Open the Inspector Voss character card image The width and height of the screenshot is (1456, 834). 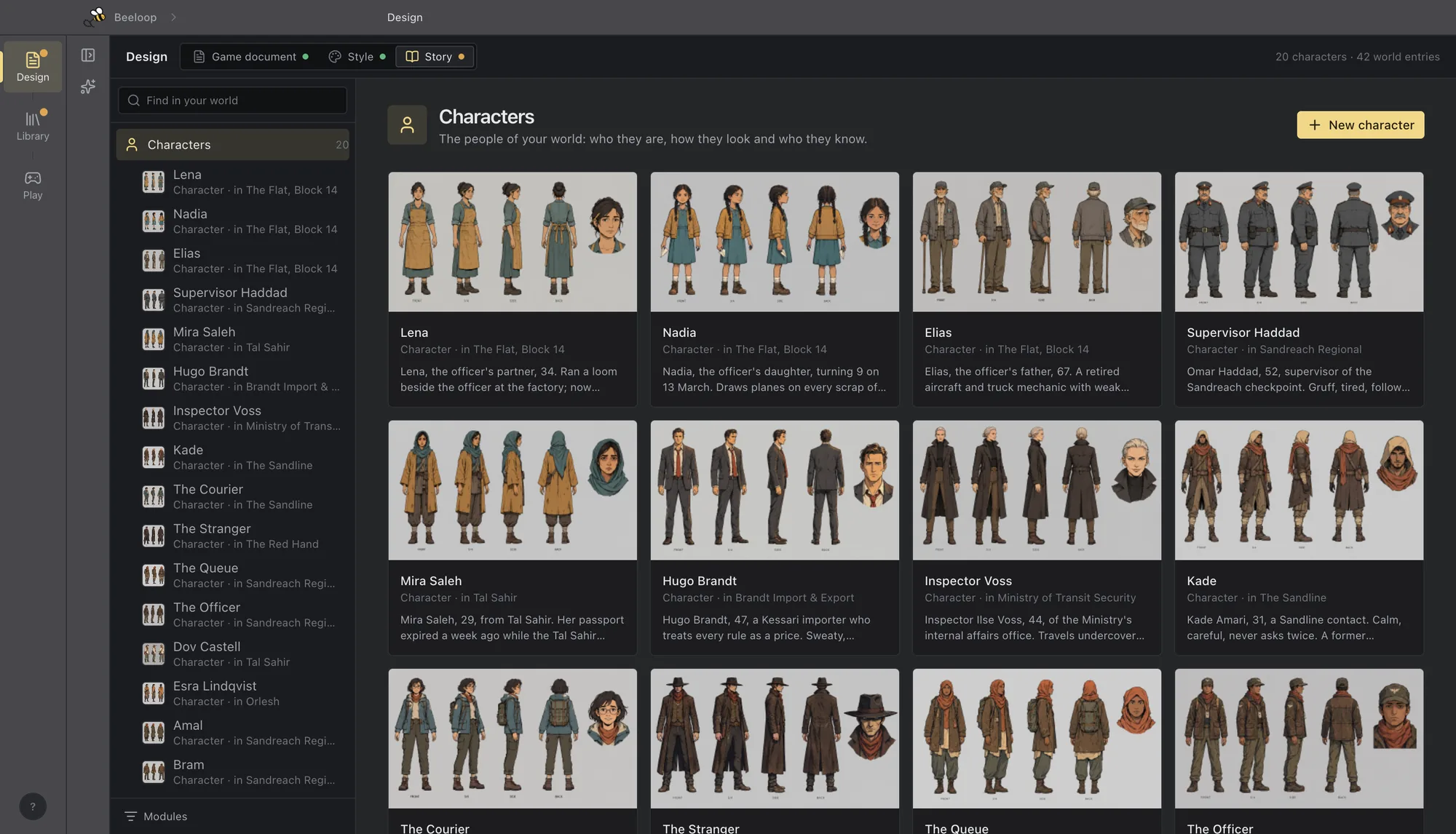(x=1037, y=490)
